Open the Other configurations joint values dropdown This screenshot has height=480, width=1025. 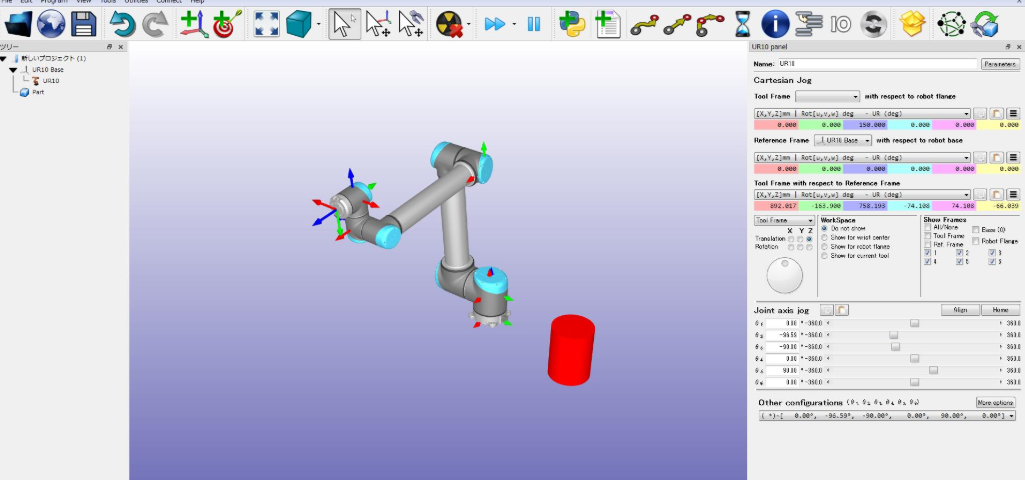(886, 415)
